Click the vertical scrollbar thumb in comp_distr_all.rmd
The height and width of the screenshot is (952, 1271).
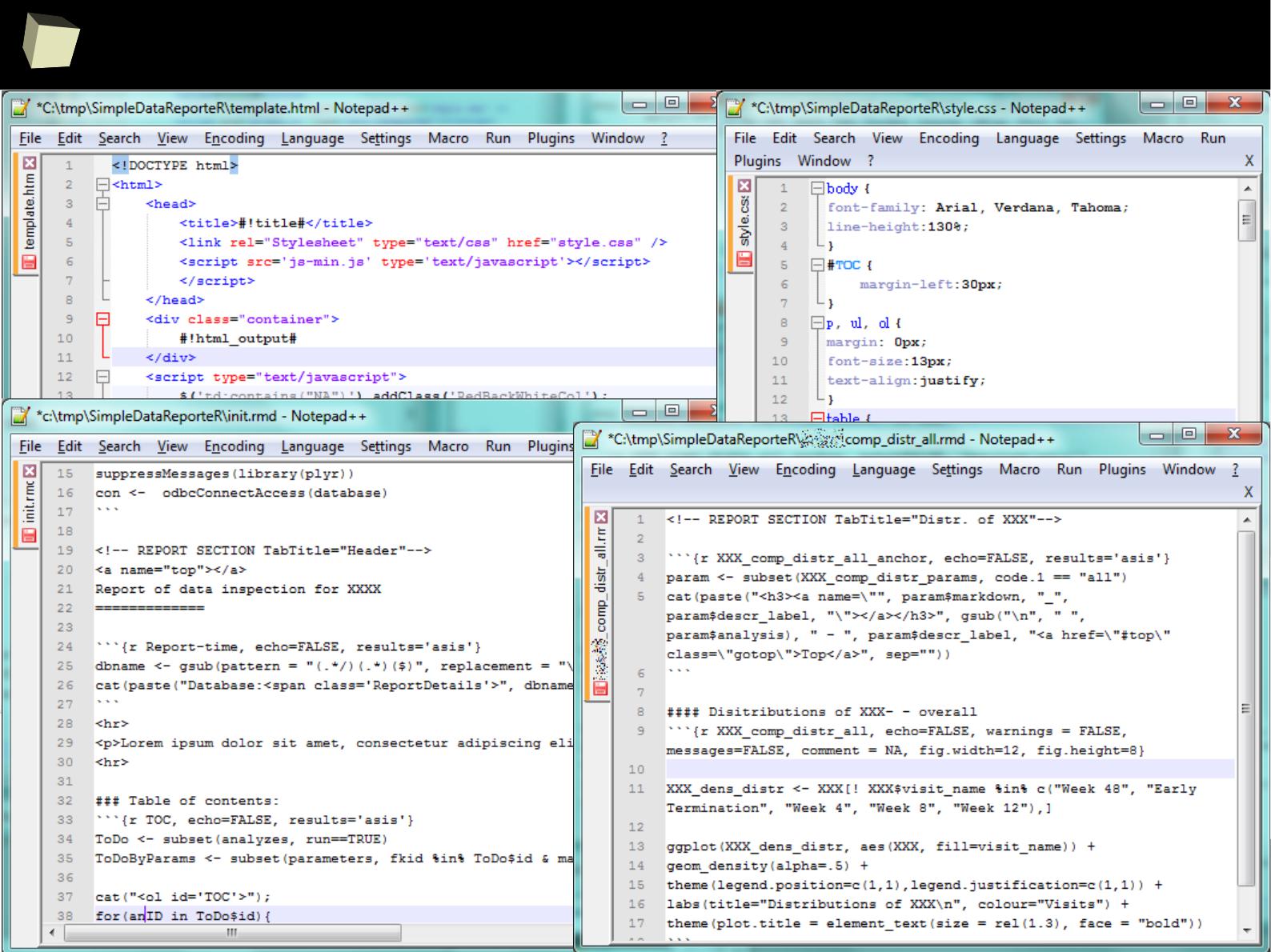1245,709
